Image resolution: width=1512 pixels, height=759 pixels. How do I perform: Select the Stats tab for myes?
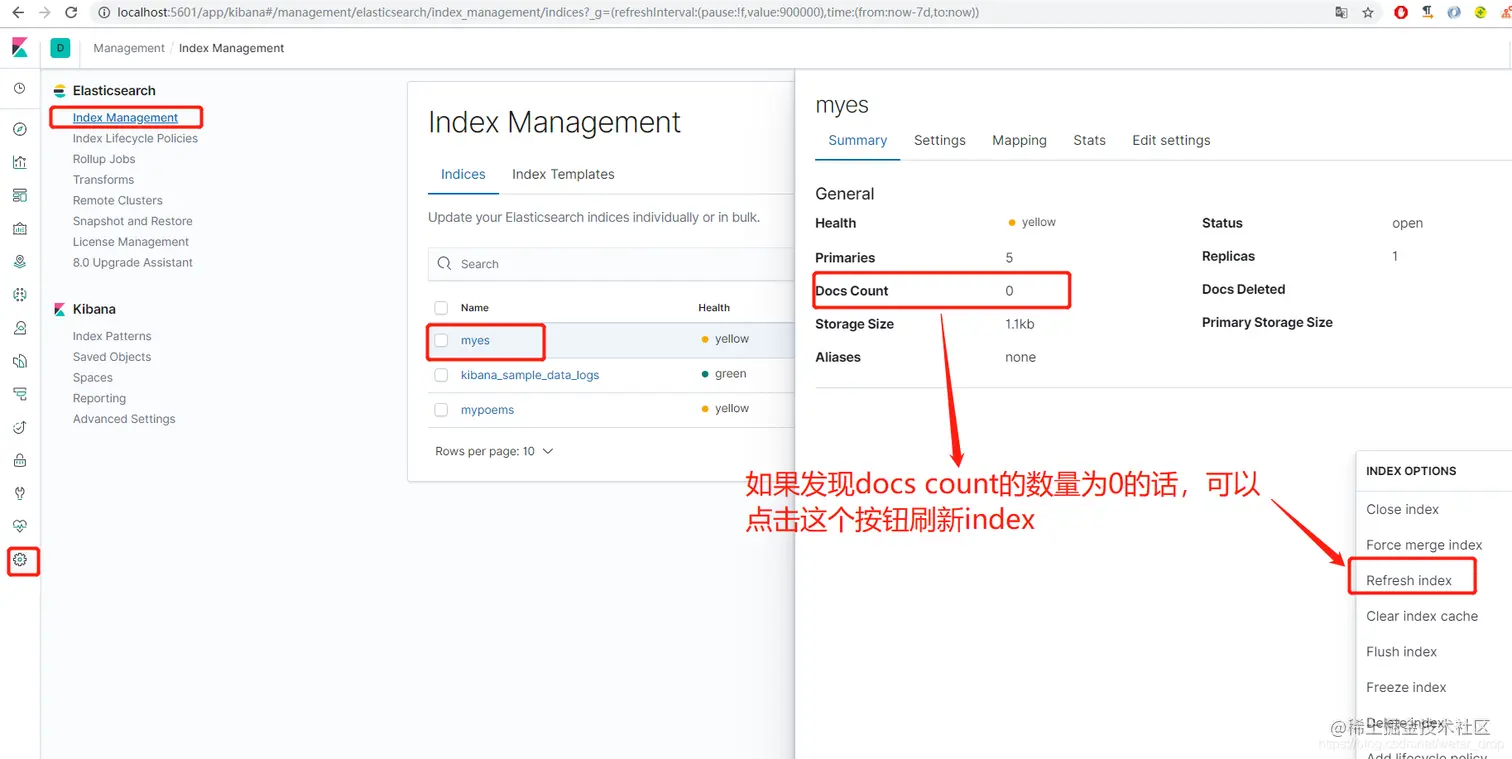[1089, 140]
